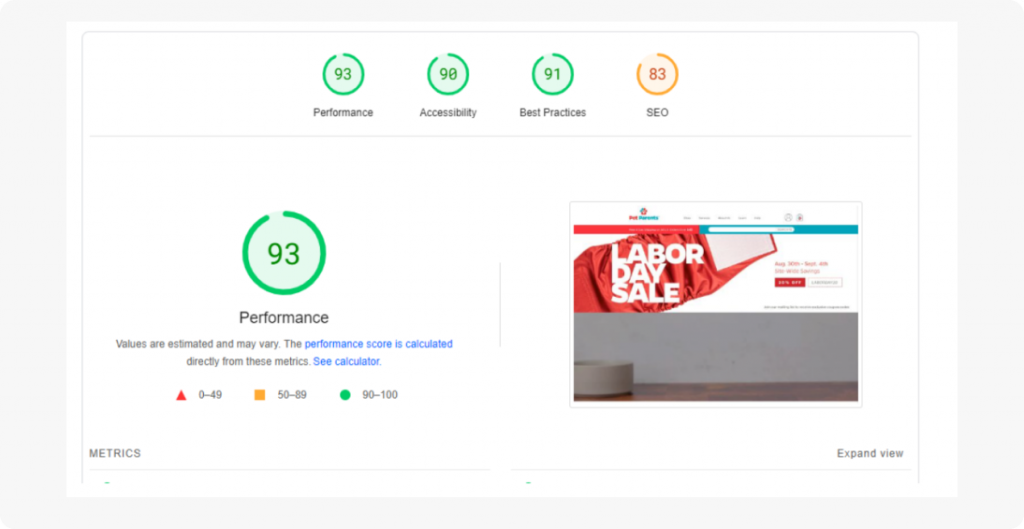Open the 'performance score is calculated' link
Image resolution: width=1024 pixels, height=529 pixels.
378,344
